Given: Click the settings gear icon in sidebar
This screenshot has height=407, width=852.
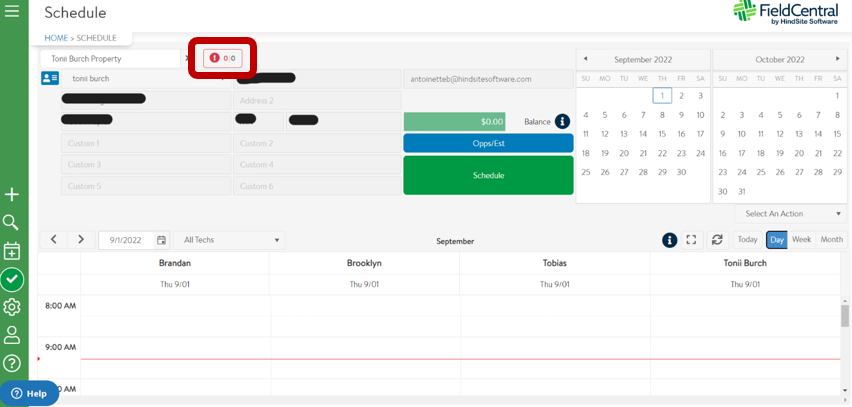Looking at the screenshot, I should [x=12, y=307].
